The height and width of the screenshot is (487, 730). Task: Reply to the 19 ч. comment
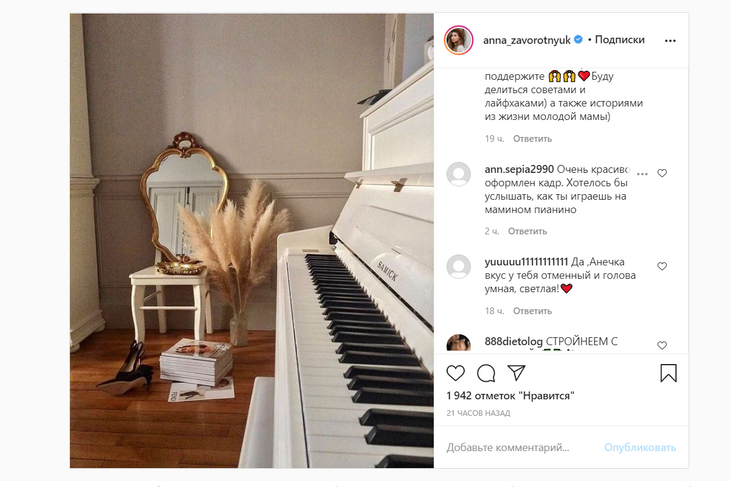pyautogui.click(x=532, y=139)
